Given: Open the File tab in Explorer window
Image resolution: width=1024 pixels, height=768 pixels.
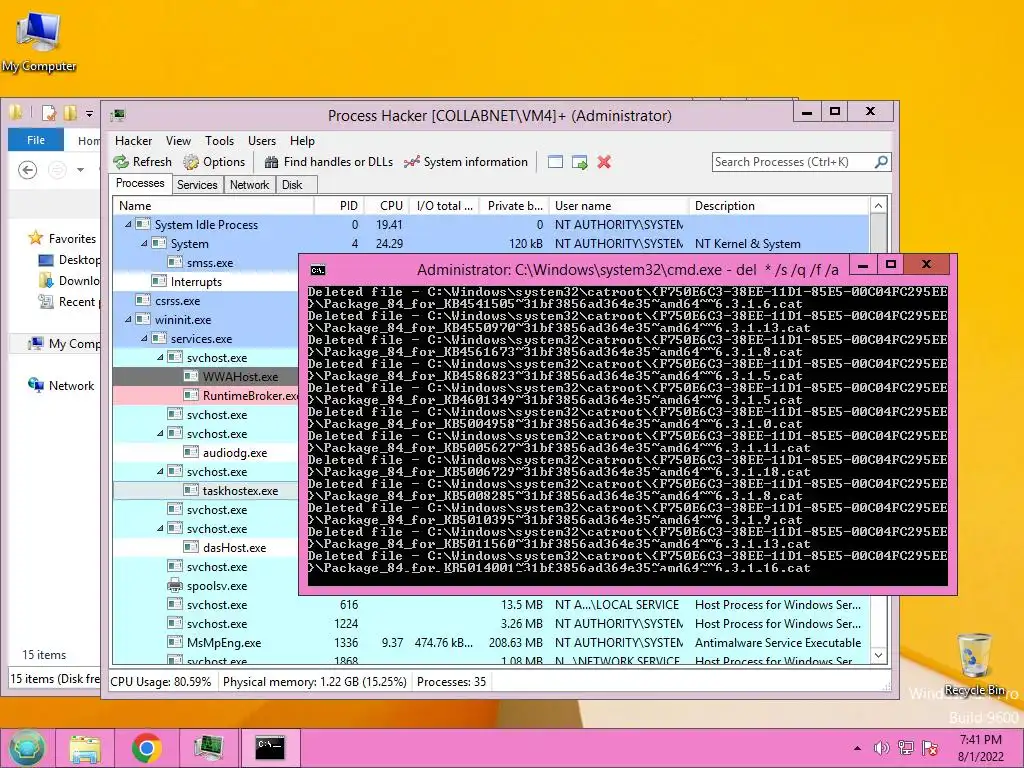Looking at the screenshot, I should (36, 140).
